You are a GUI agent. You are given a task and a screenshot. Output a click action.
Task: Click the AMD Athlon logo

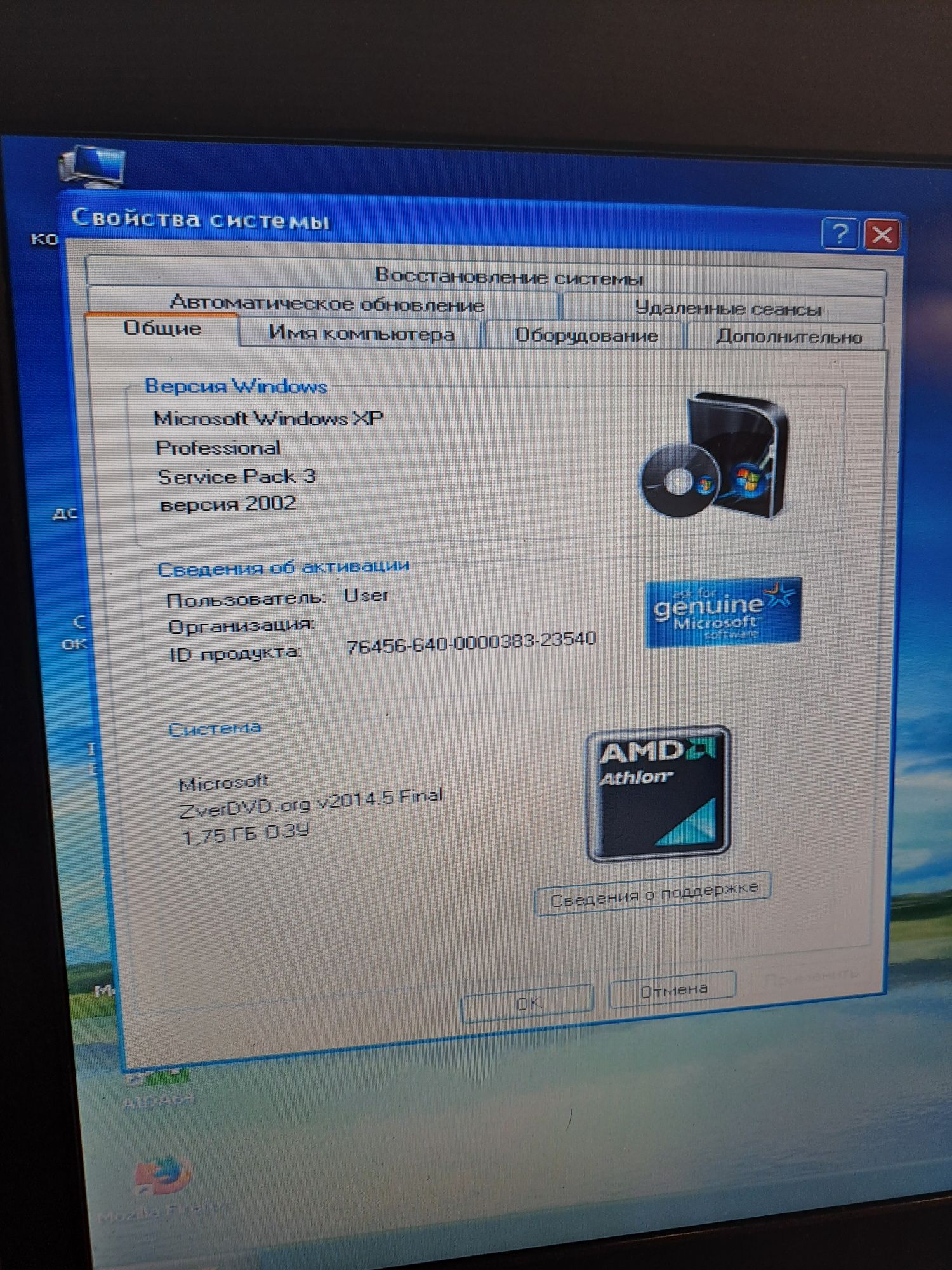tap(659, 794)
